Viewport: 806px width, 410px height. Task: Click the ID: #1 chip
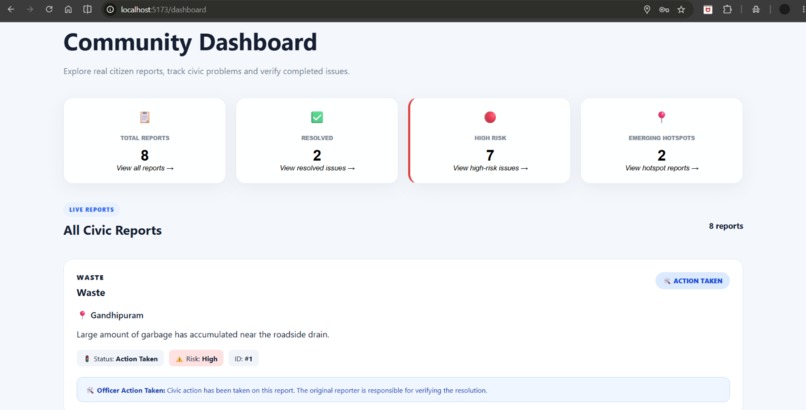coord(244,359)
